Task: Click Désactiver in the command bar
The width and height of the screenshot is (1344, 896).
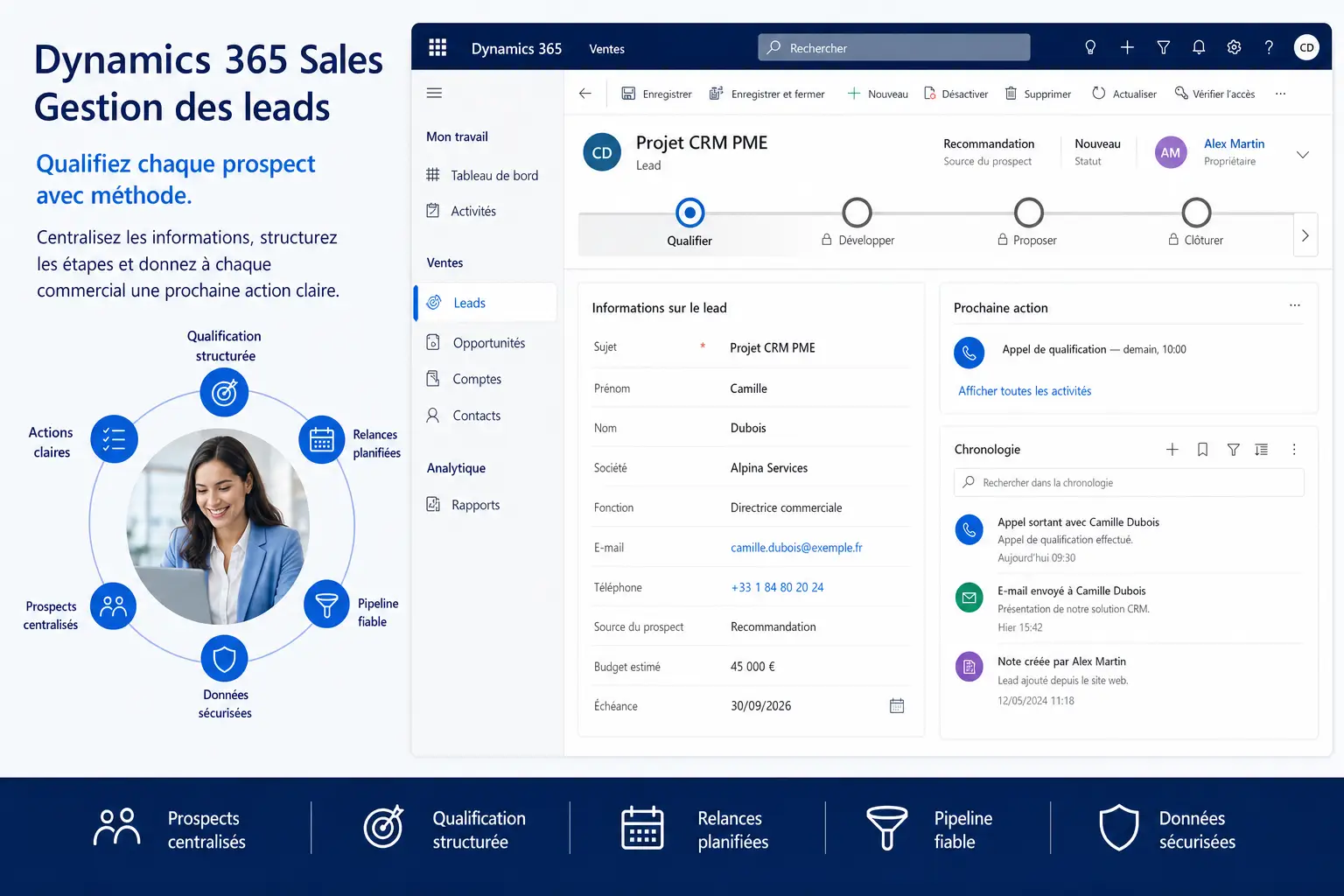Action: click(955, 94)
